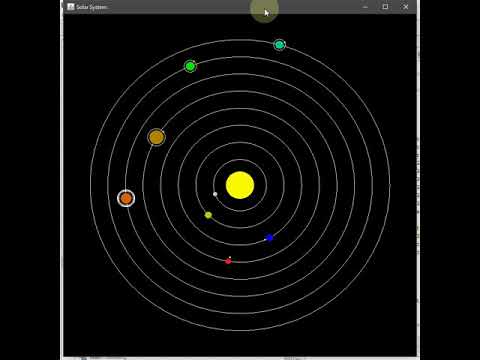Screen dimensions: 480x360
Task: Click the yellow sun at the center
Action: 240,185
